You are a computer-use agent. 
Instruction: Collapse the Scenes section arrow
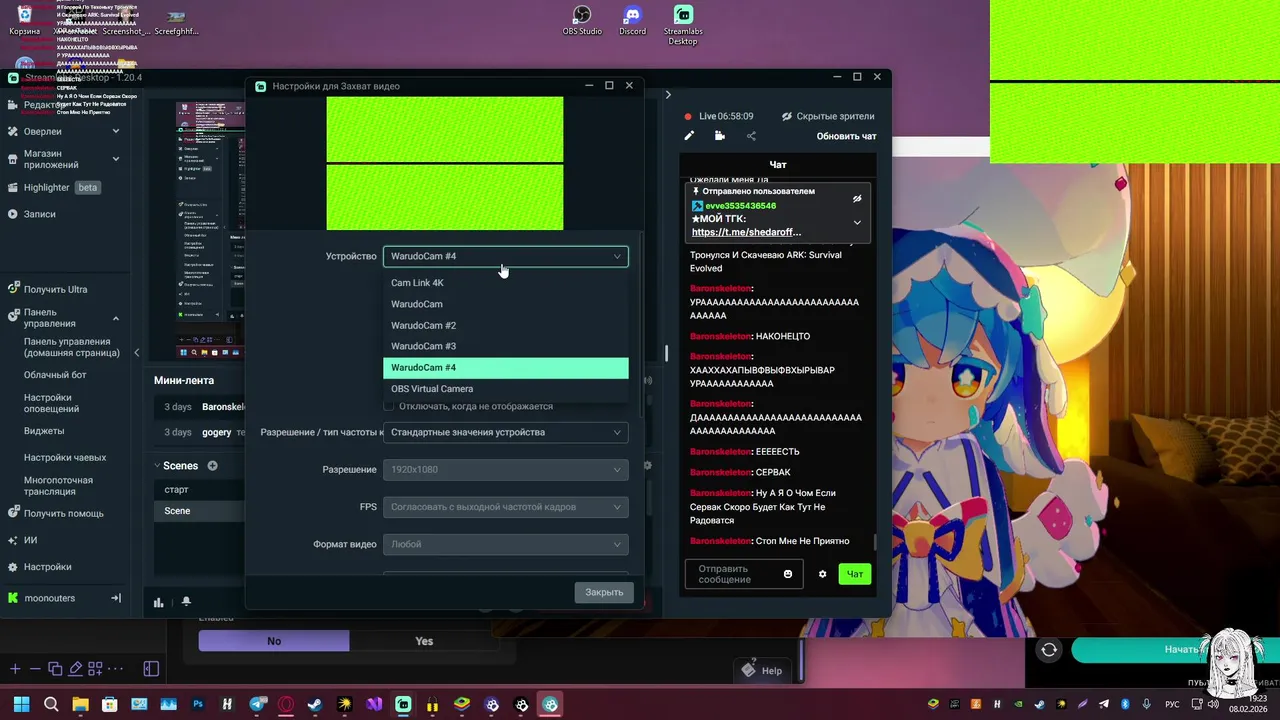coord(158,466)
